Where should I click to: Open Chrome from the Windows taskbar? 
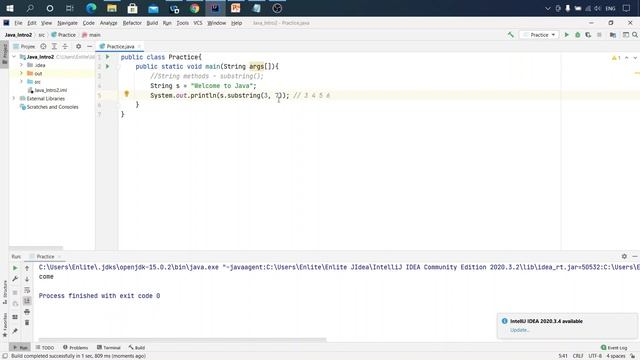[194, 8]
